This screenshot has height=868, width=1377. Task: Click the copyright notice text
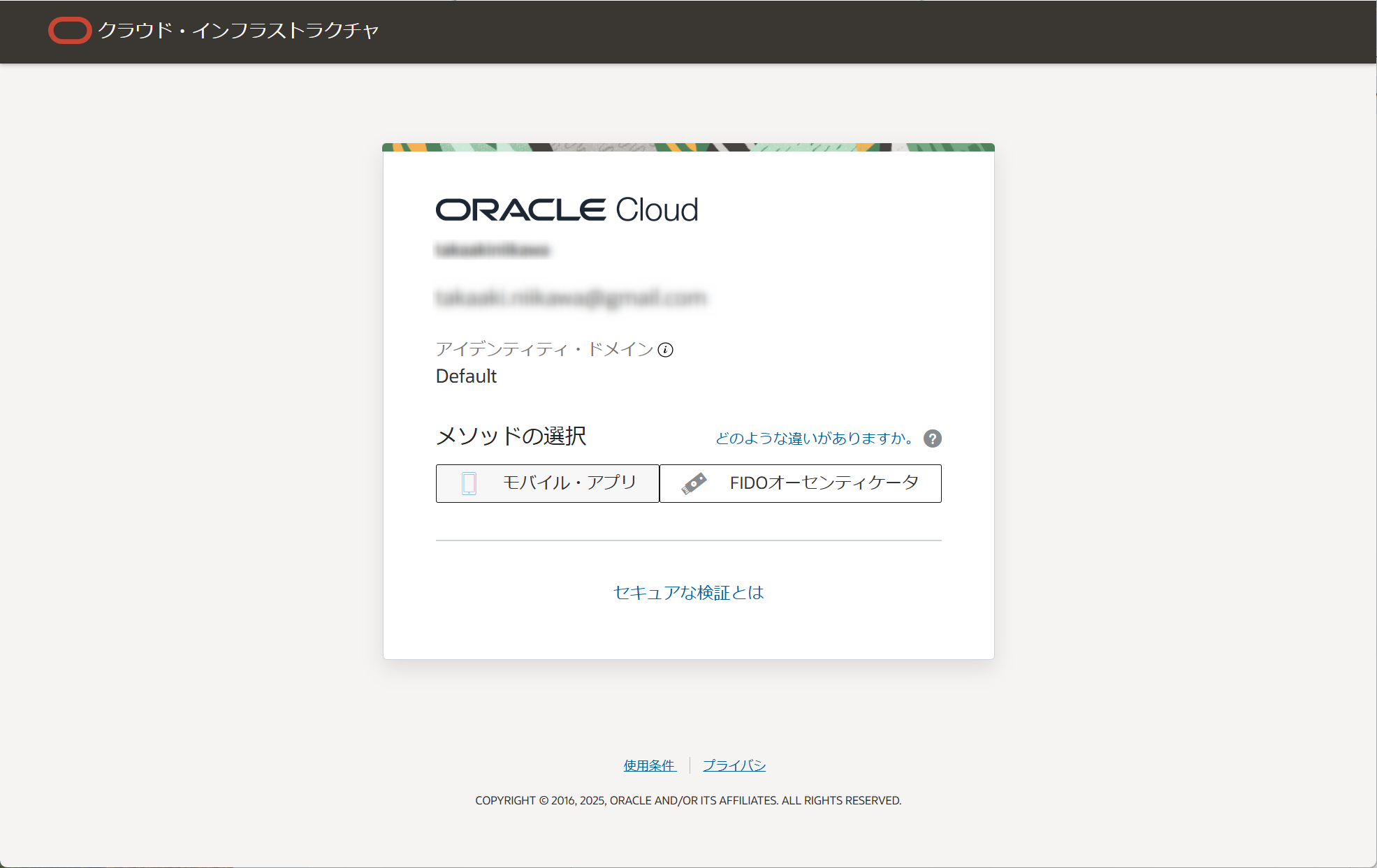pos(688,800)
